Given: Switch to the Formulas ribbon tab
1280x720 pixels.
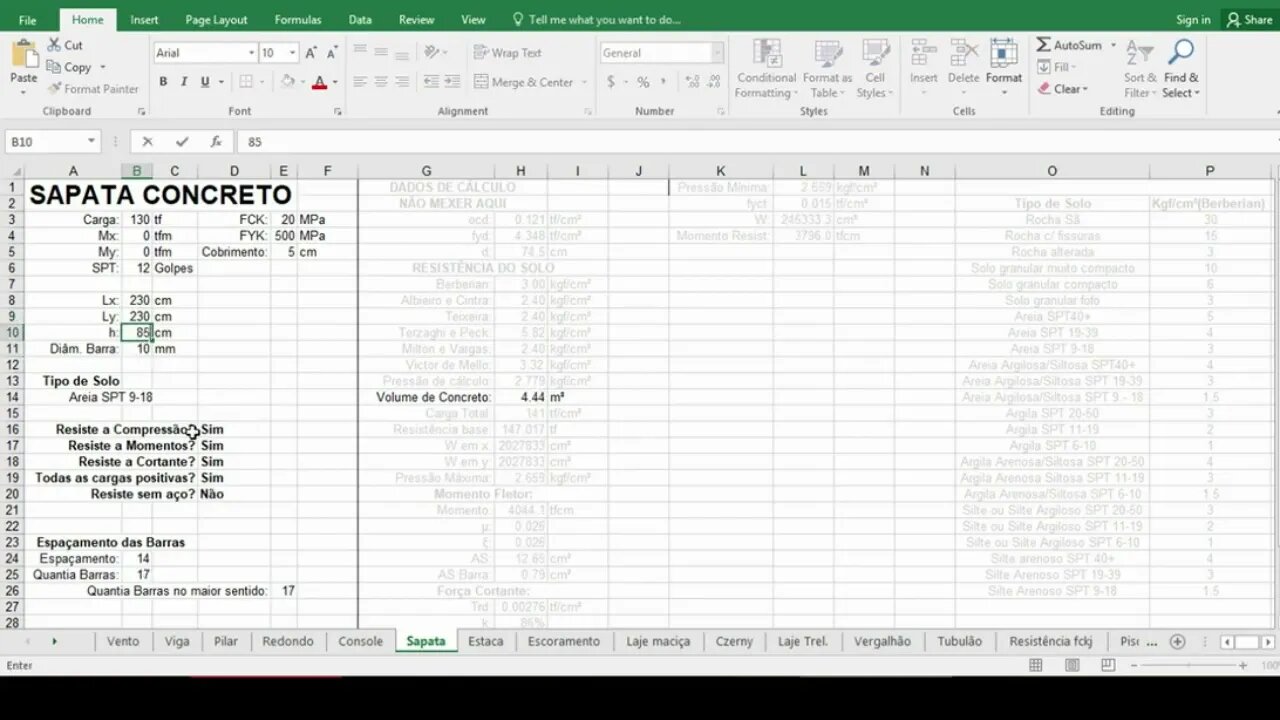Looking at the screenshot, I should (298, 20).
